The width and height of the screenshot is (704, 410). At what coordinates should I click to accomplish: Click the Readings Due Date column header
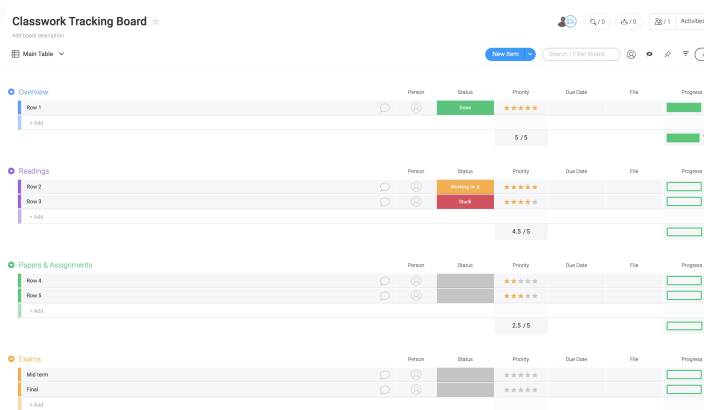[576, 171]
